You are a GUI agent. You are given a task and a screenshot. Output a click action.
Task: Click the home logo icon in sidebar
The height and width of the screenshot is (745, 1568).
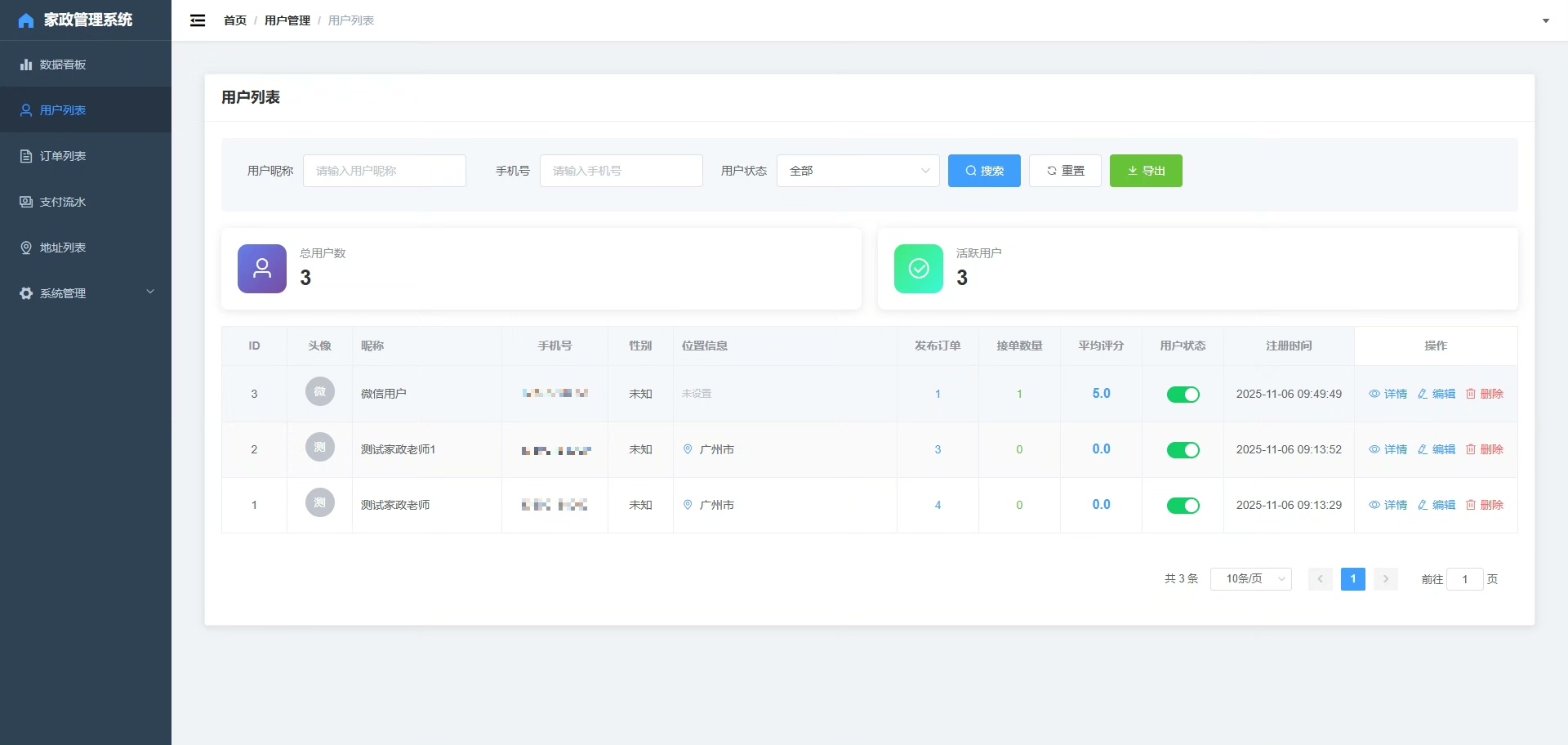pos(26,20)
